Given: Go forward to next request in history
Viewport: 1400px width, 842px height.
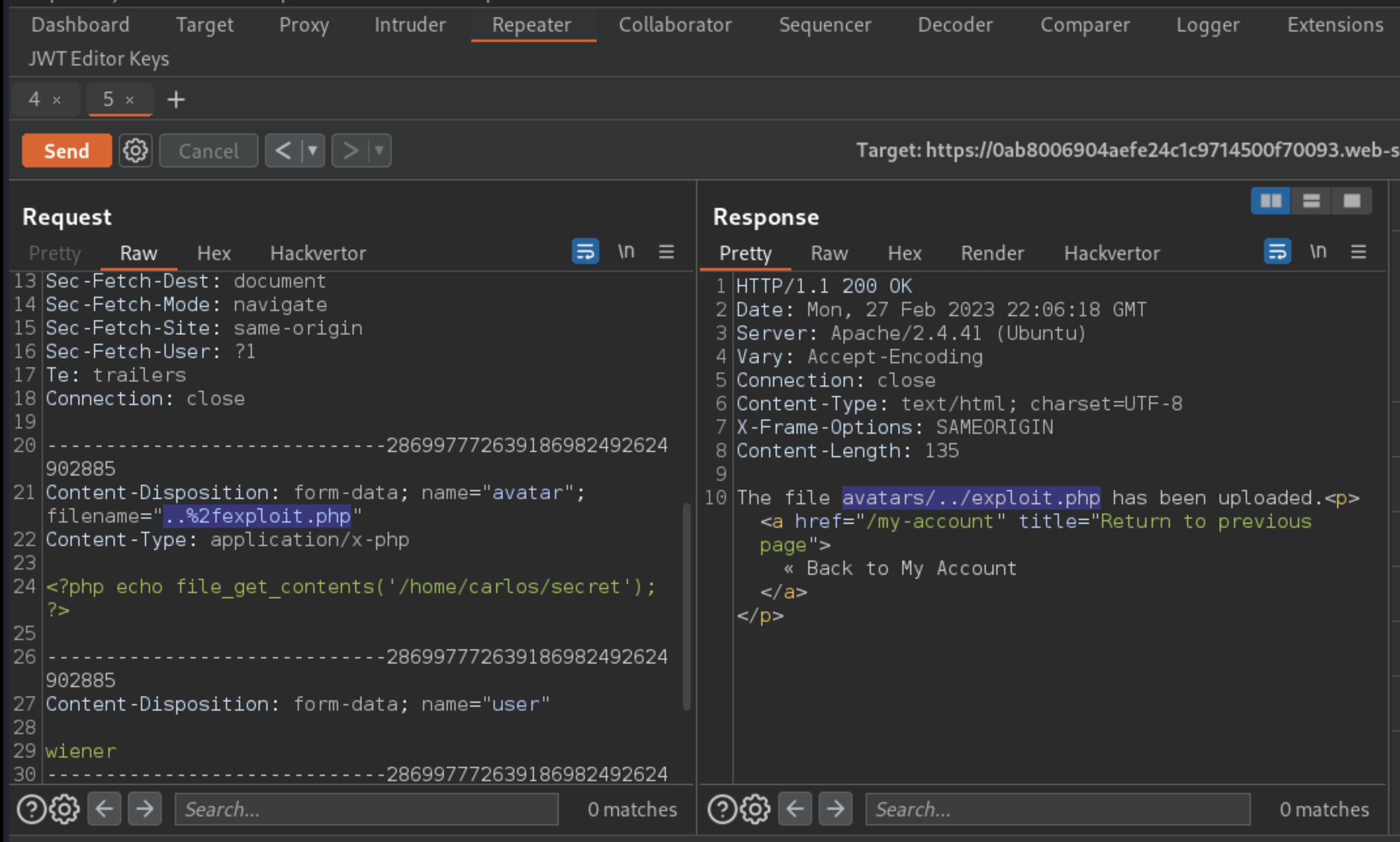Looking at the screenshot, I should (350, 151).
